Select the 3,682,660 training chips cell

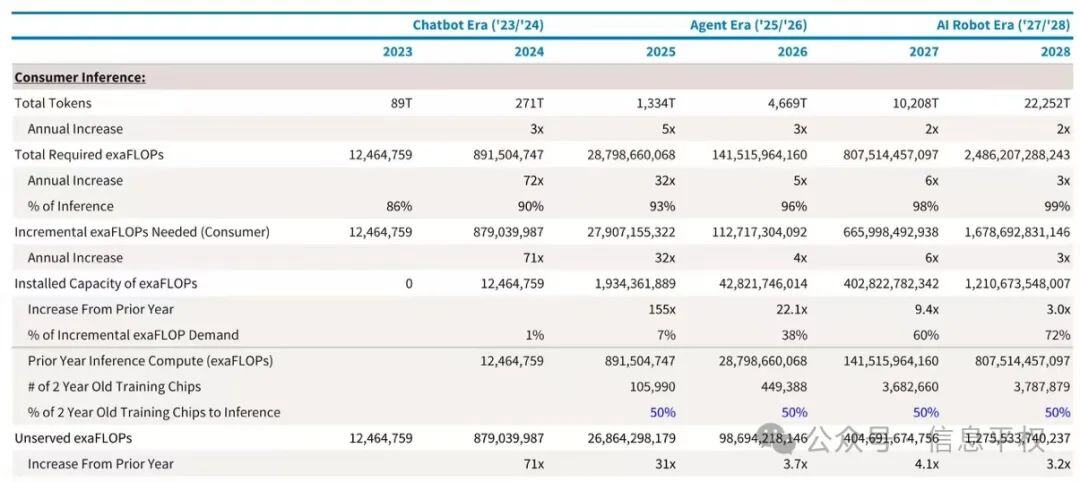tap(911, 386)
